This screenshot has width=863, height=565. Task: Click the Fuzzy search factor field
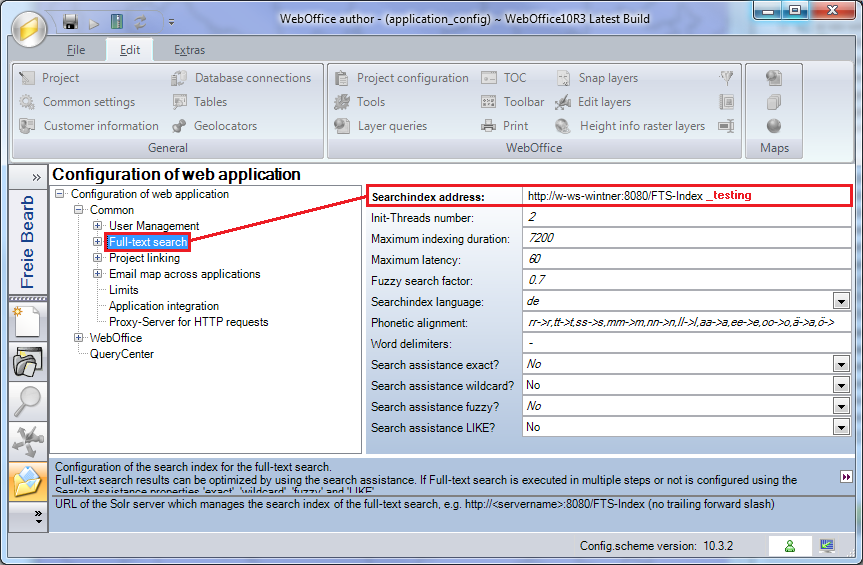point(686,280)
